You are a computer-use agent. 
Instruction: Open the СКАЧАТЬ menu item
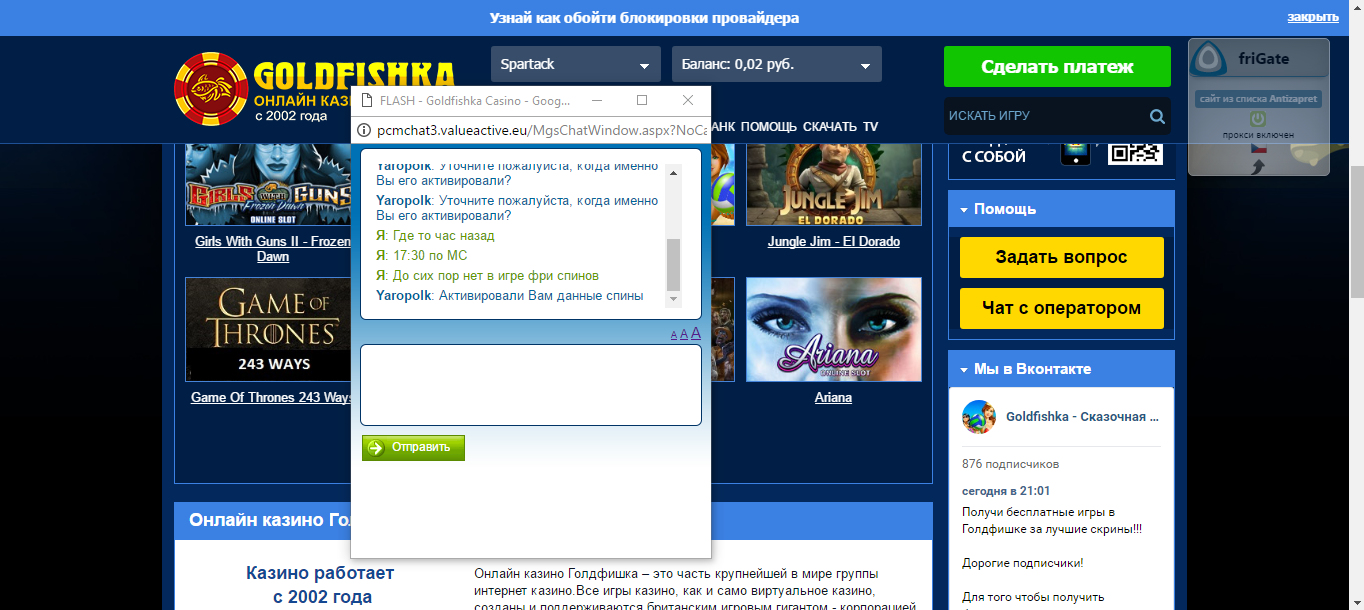[830, 126]
